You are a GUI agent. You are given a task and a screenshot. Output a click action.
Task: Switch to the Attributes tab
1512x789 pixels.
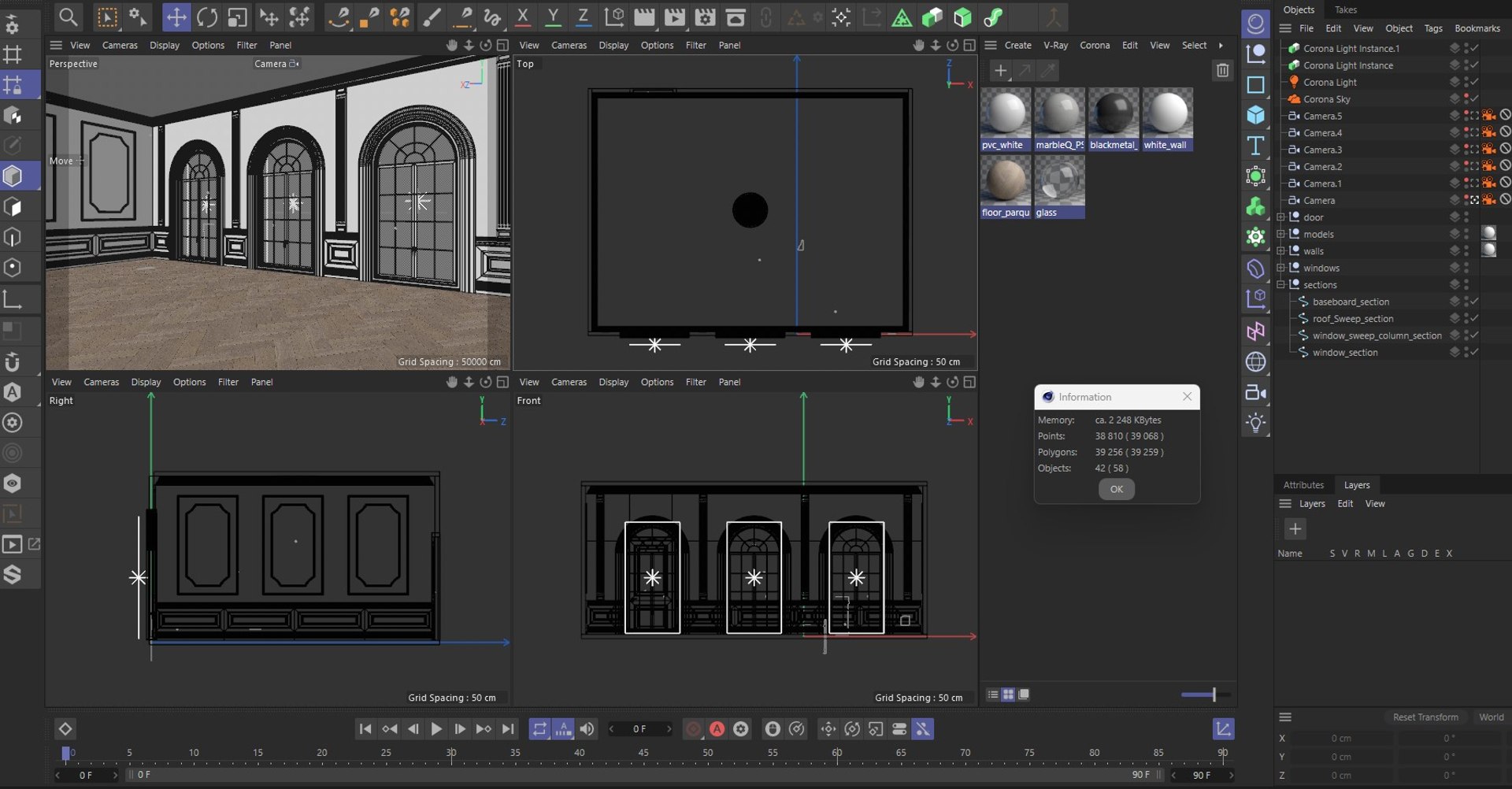coord(1303,485)
